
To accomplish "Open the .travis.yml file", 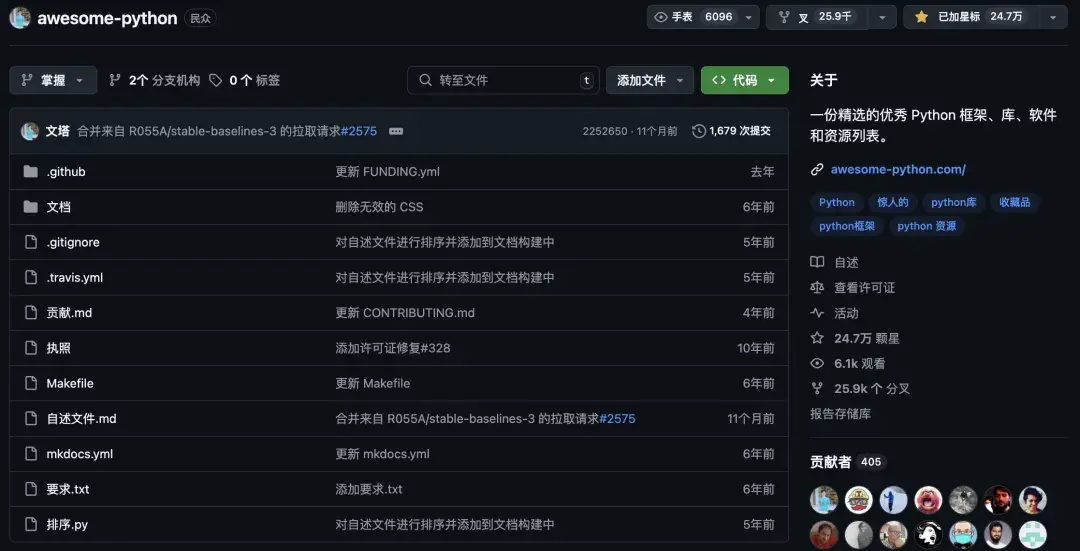I will coord(75,278).
